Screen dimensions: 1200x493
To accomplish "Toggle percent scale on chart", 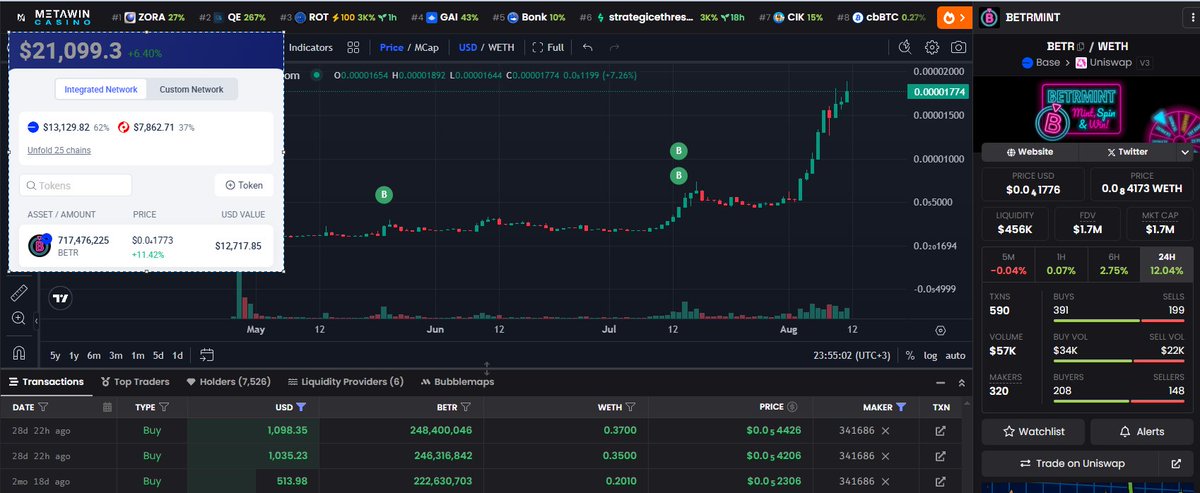I will click(910, 355).
